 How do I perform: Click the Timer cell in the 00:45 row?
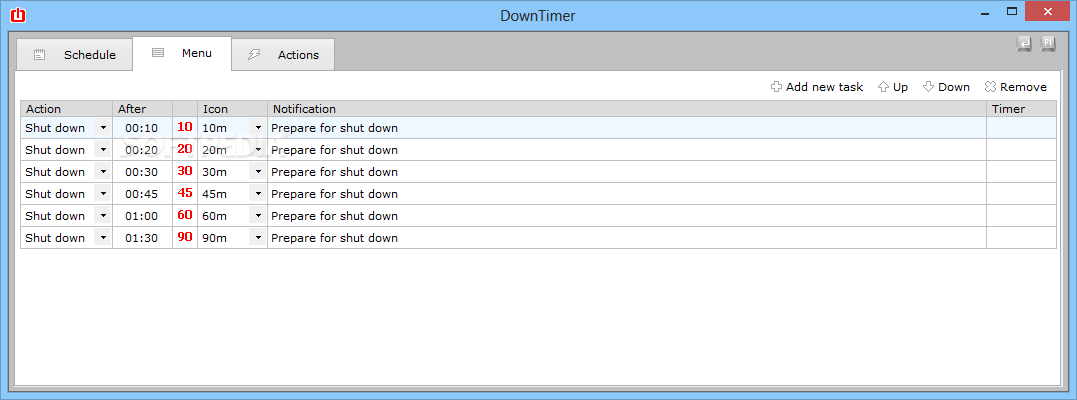[1021, 194]
